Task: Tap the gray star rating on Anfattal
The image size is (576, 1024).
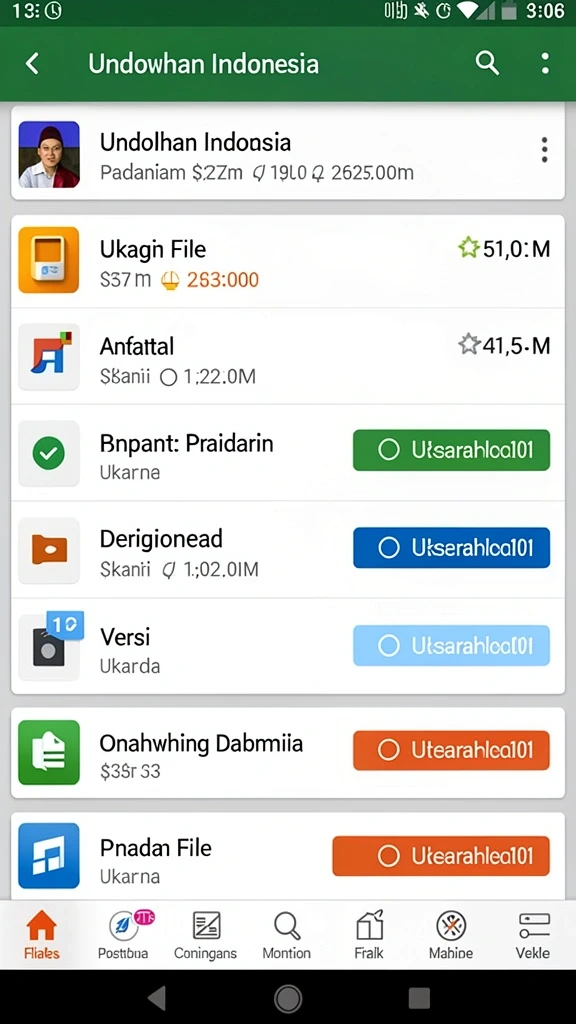Action: click(x=469, y=344)
